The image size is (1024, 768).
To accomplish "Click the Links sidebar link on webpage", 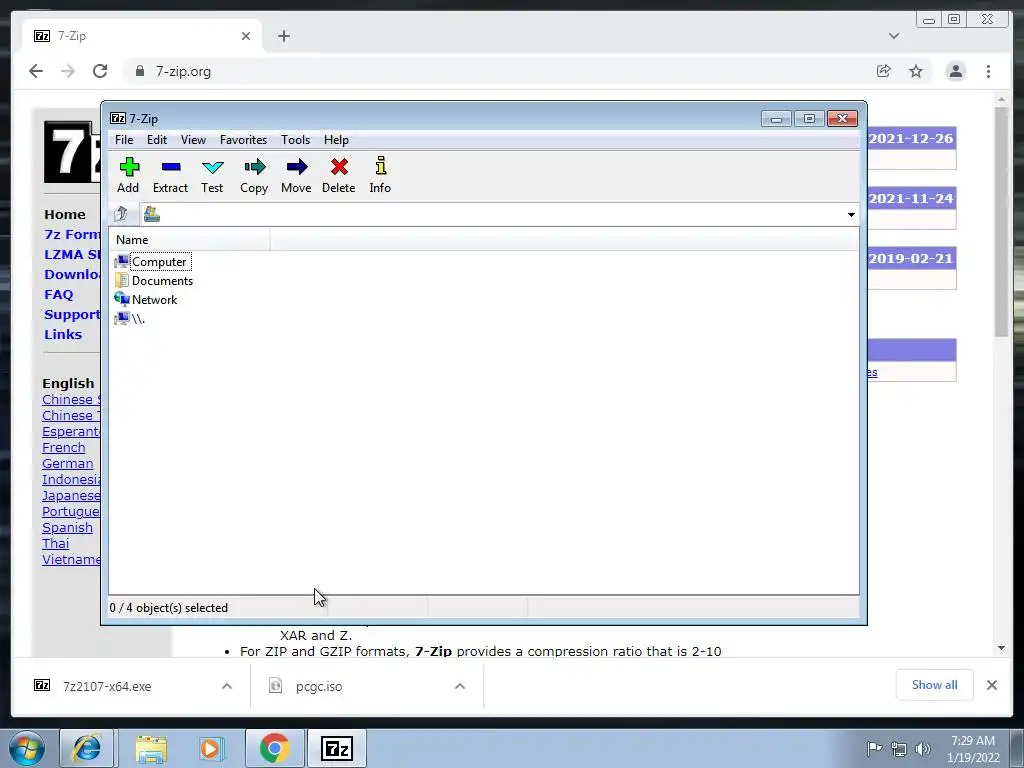I will point(63,334).
